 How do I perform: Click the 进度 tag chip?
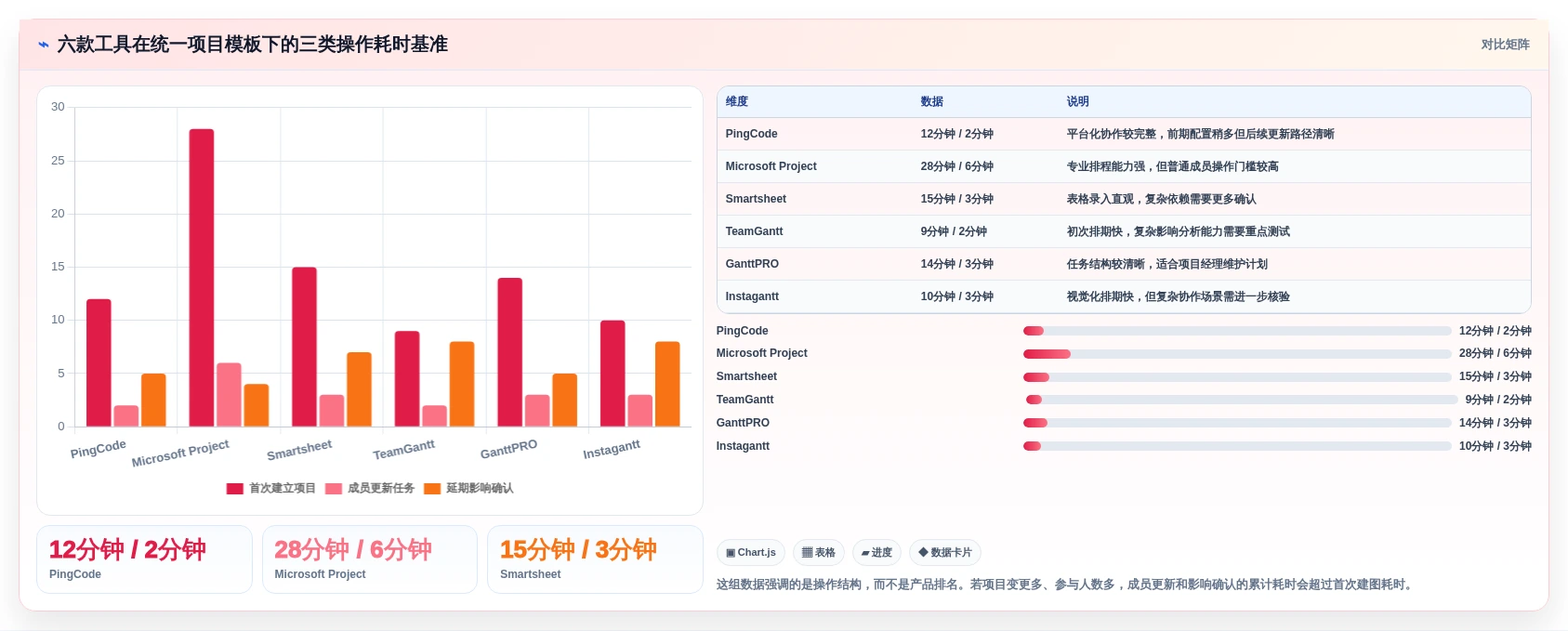pyautogui.click(x=876, y=553)
